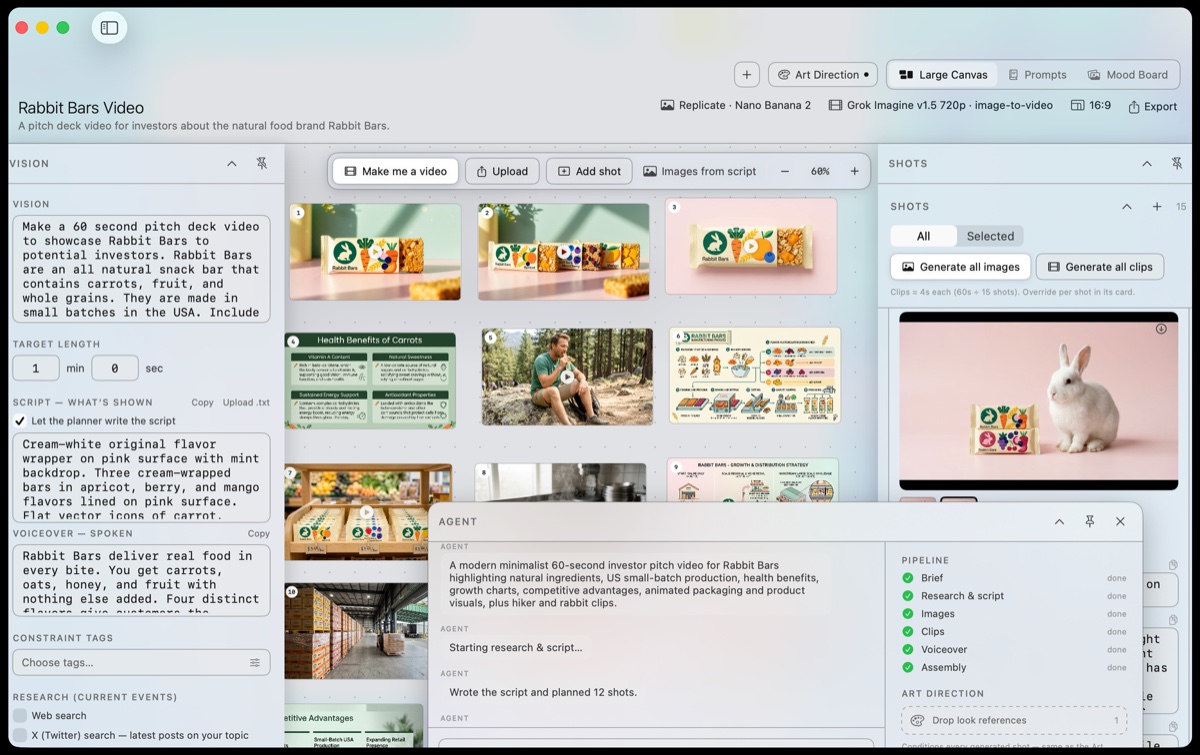Zoom in the canvas with plus
The image size is (1200, 755).
(x=854, y=171)
